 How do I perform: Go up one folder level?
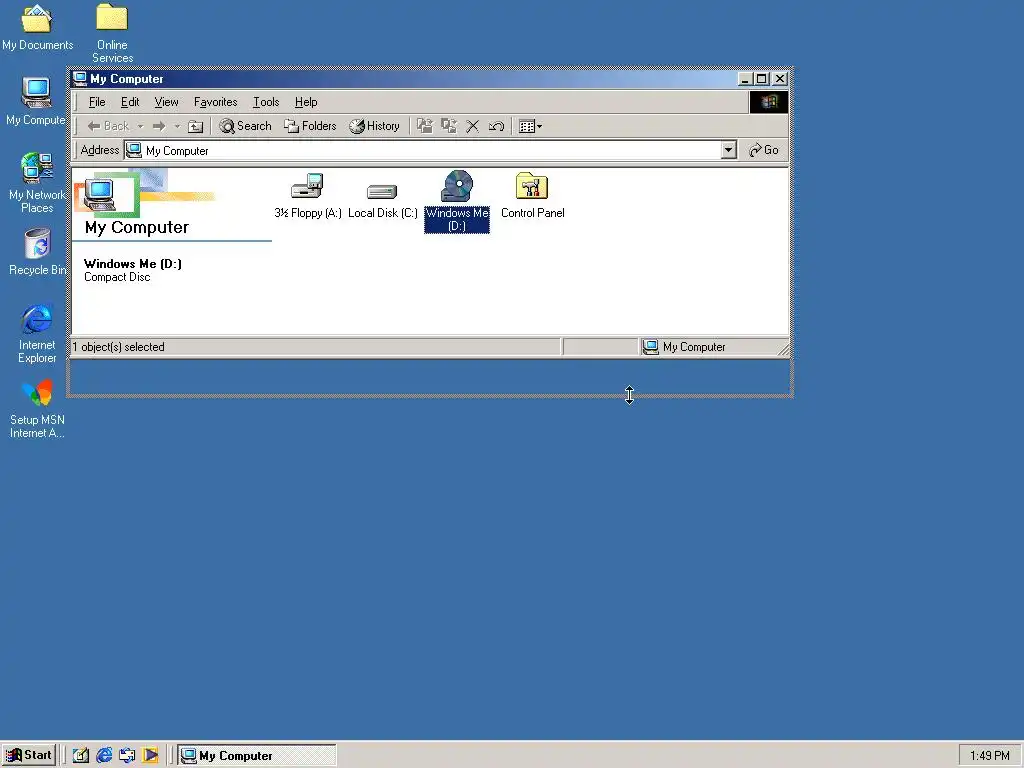click(x=195, y=126)
